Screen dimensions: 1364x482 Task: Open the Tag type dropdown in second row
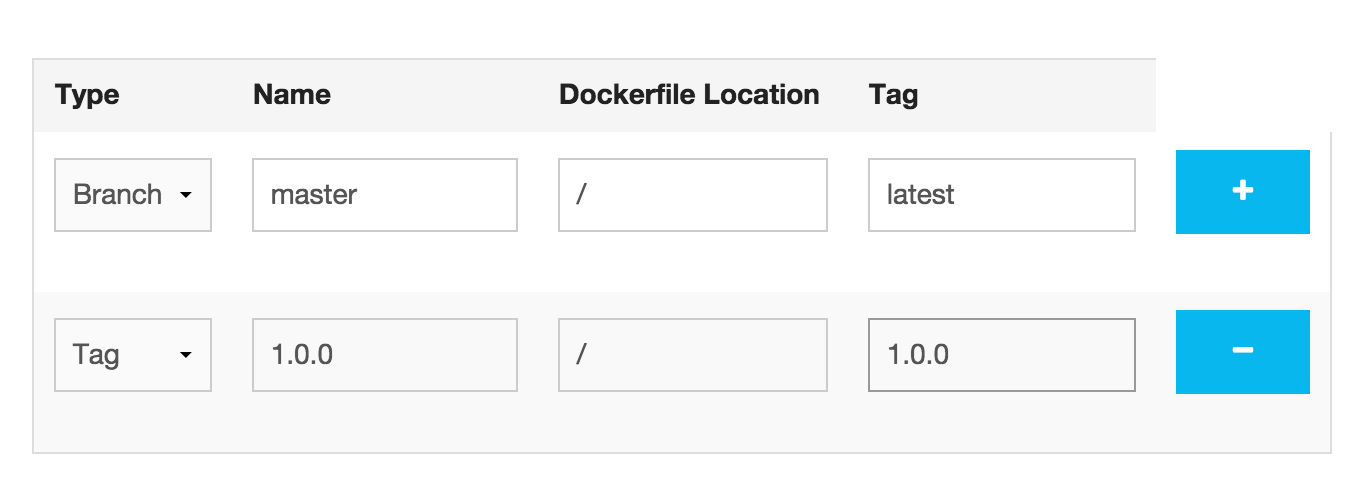(133, 355)
